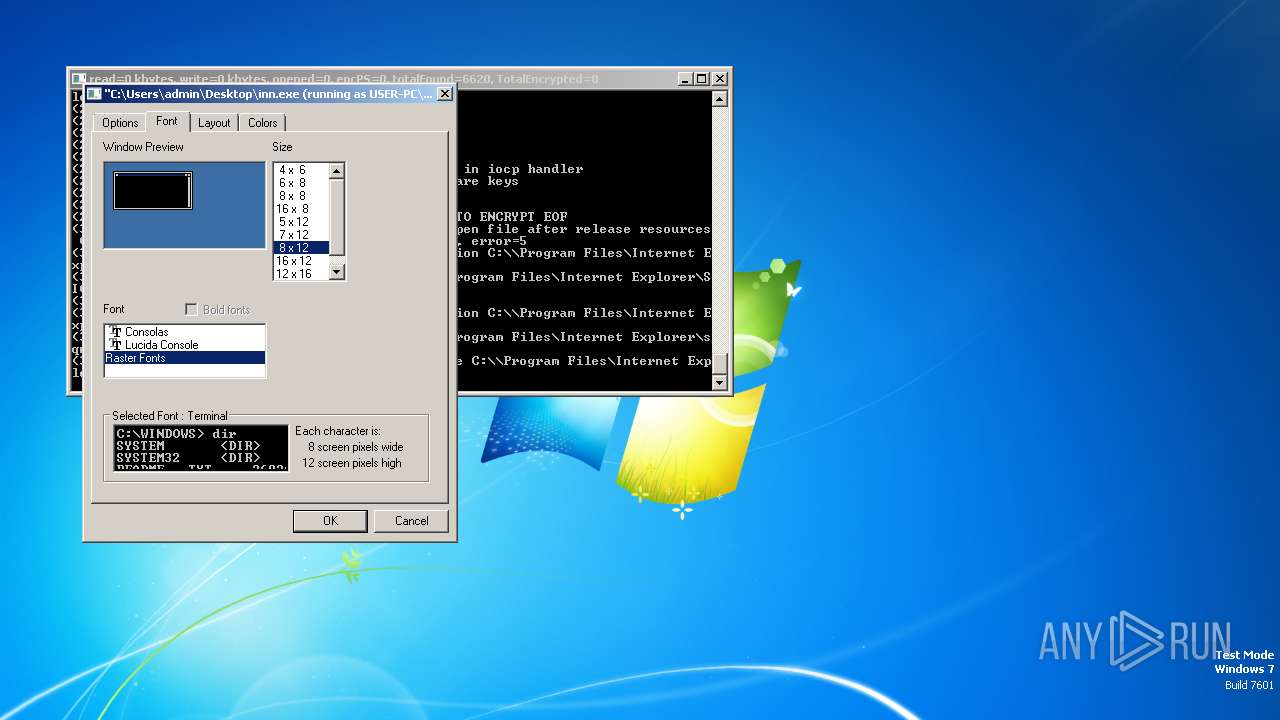Select the Font tab

click(167, 121)
